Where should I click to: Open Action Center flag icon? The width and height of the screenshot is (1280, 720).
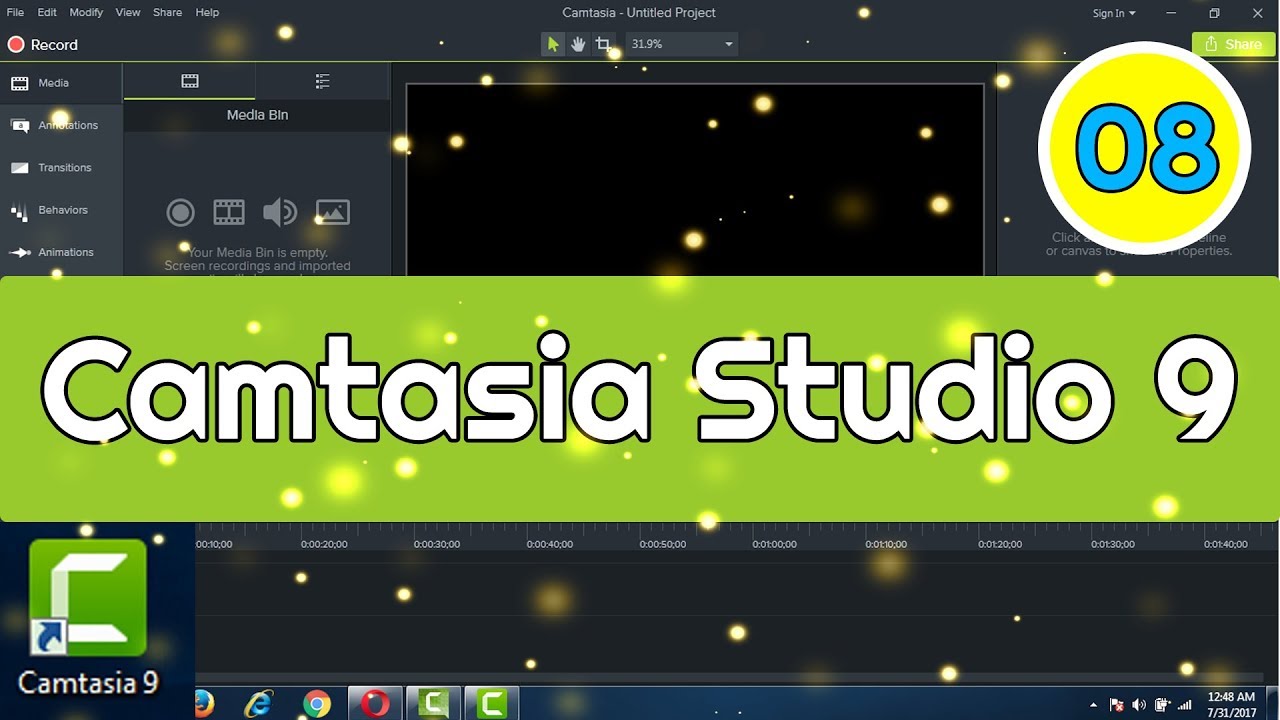click(x=1117, y=705)
